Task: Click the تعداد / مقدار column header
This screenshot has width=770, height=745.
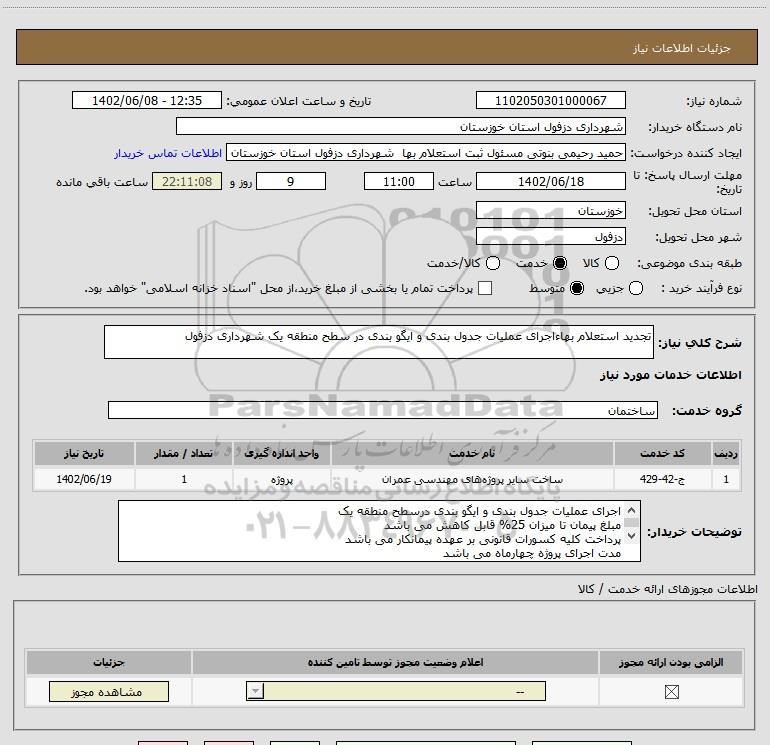Action: 184,453
